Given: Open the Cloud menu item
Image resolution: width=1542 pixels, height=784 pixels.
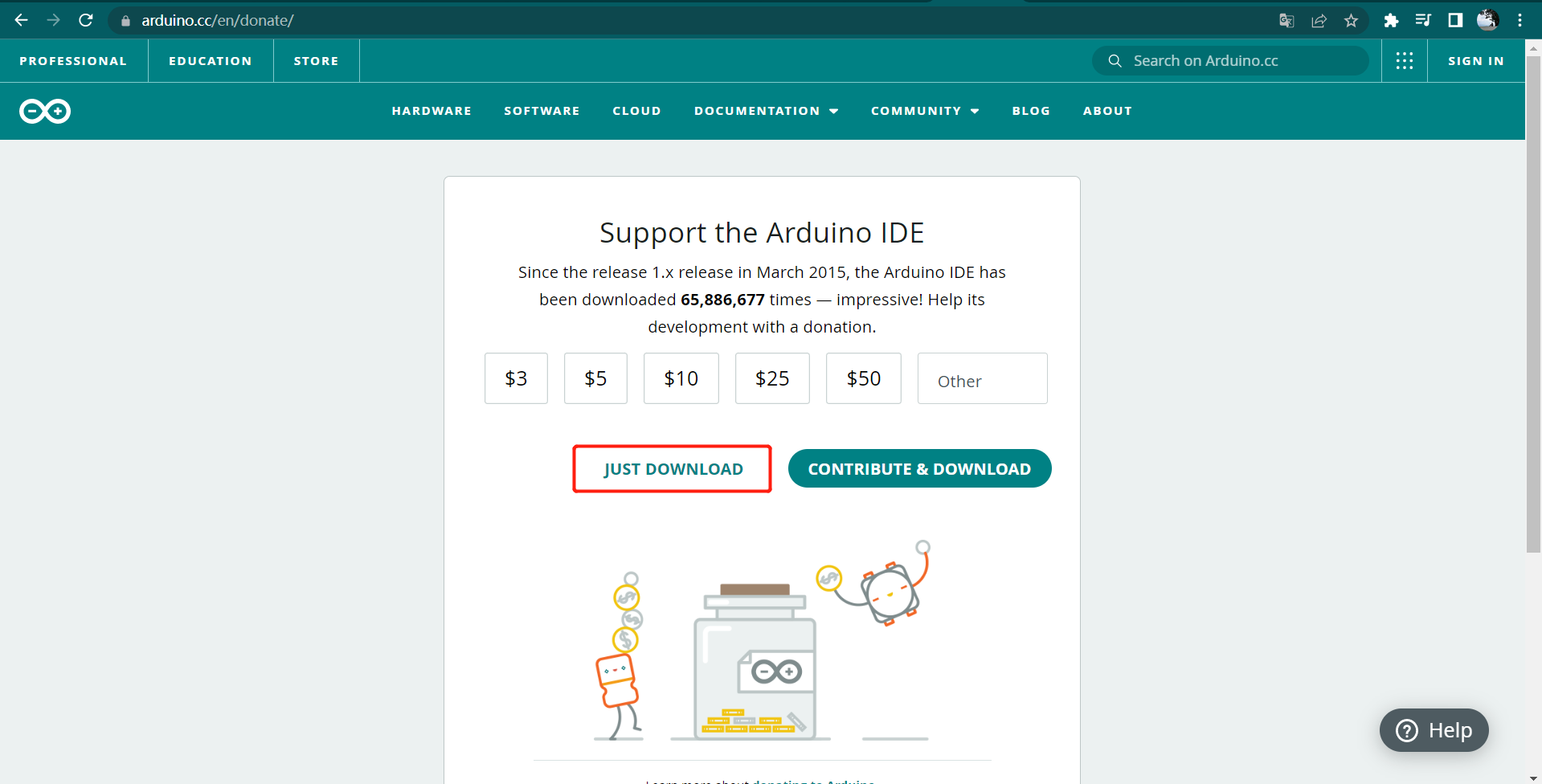Looking at the screenshot, I should click(636, 111).
